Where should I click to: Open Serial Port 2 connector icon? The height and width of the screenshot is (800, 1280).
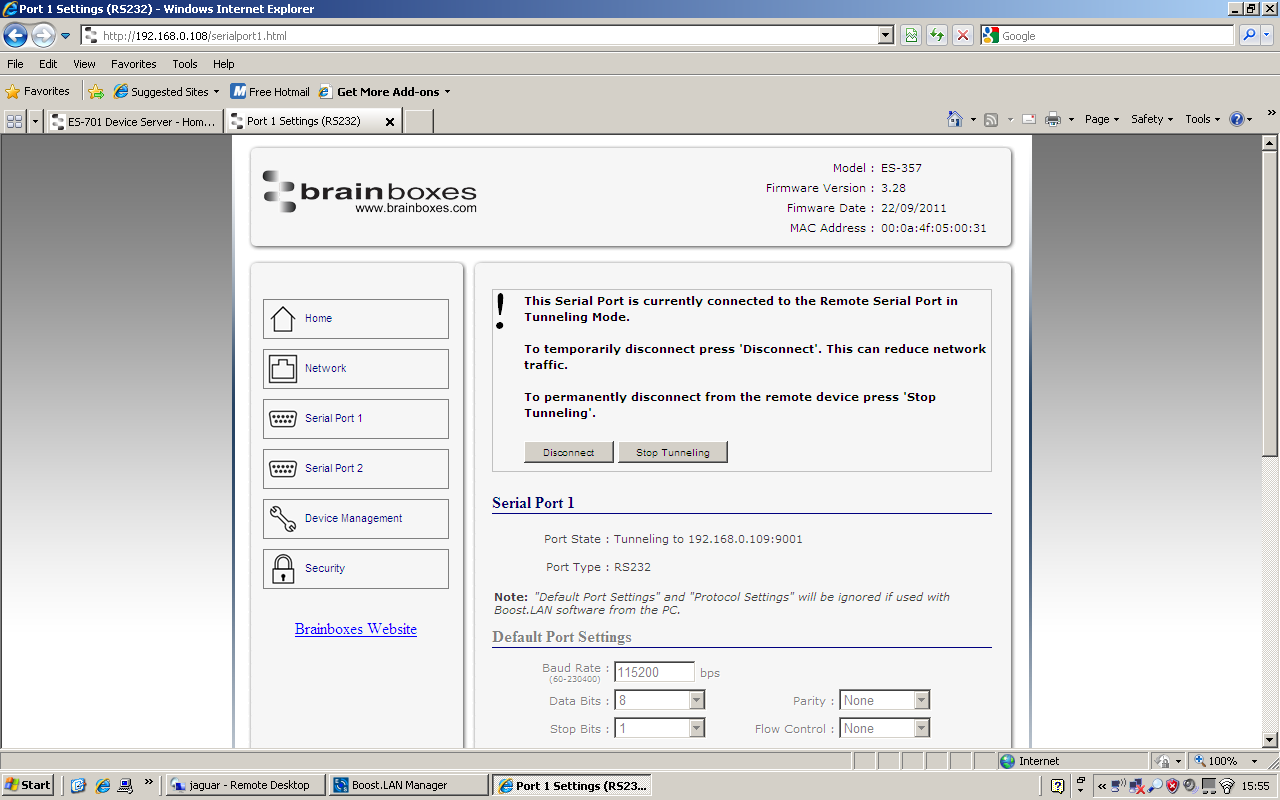coord(283,469)
